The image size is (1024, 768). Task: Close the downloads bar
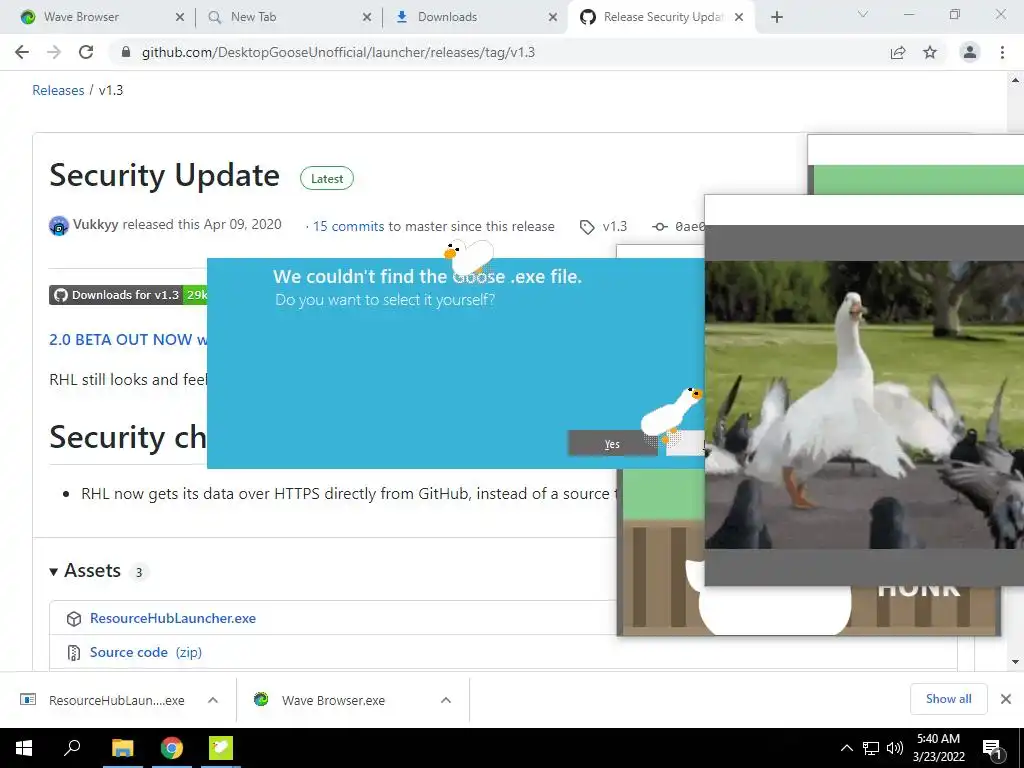pyautogui.click(x=1006, y=699)
